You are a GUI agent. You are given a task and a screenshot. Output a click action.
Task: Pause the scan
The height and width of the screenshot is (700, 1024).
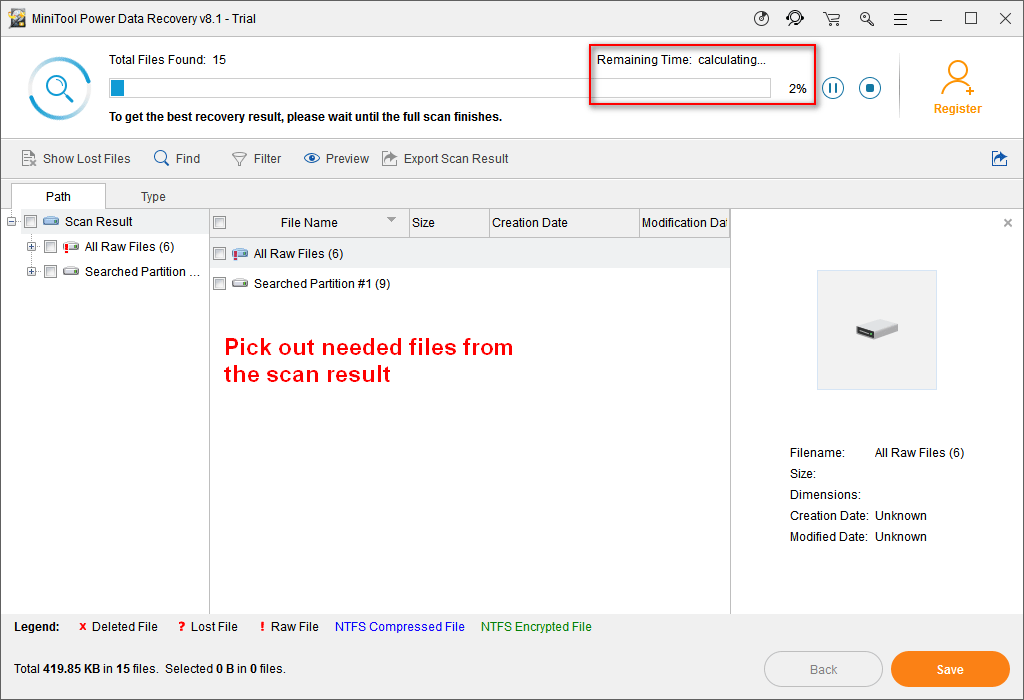[x=833, y=88]
